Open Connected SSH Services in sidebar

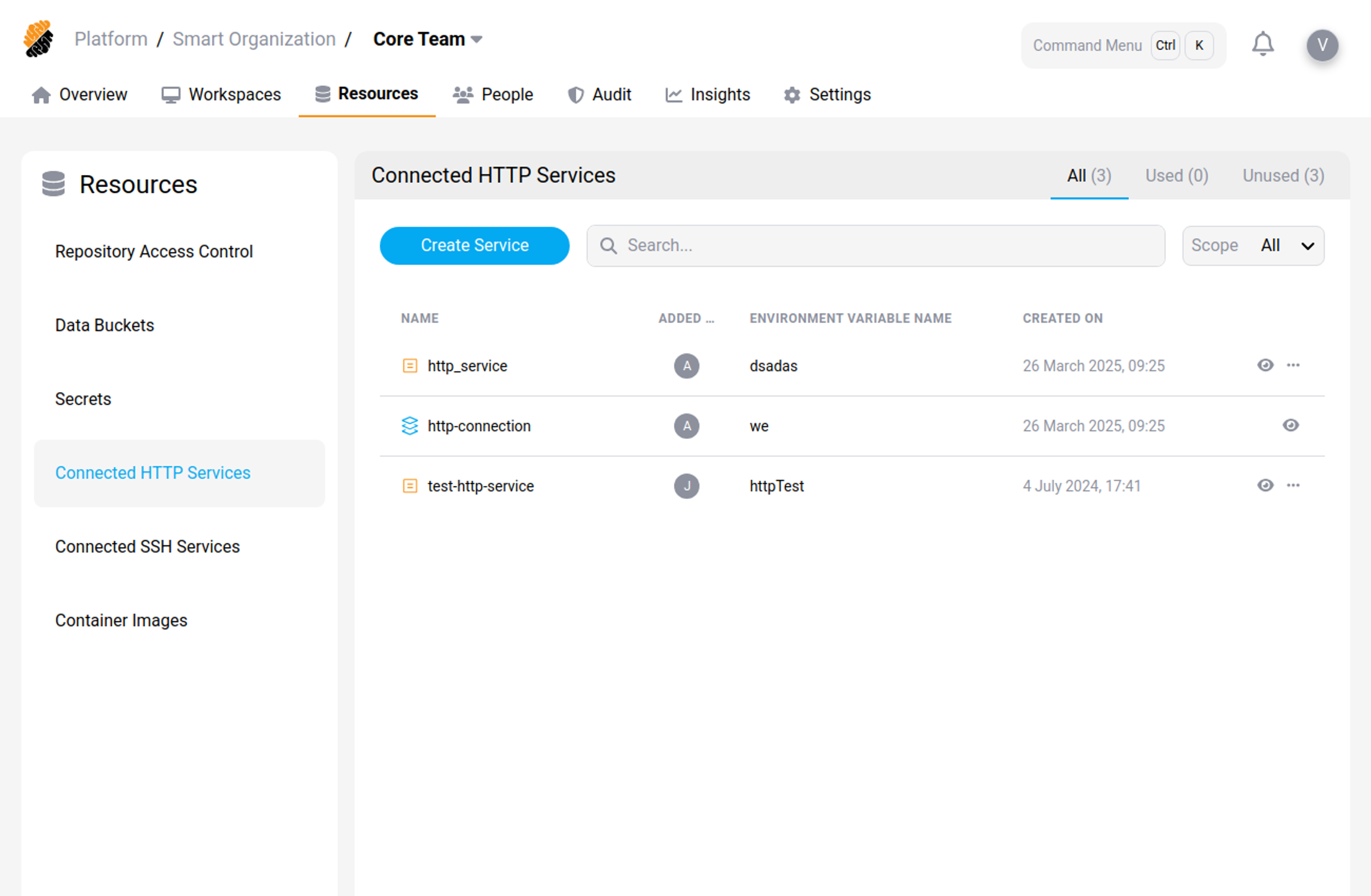147,547
